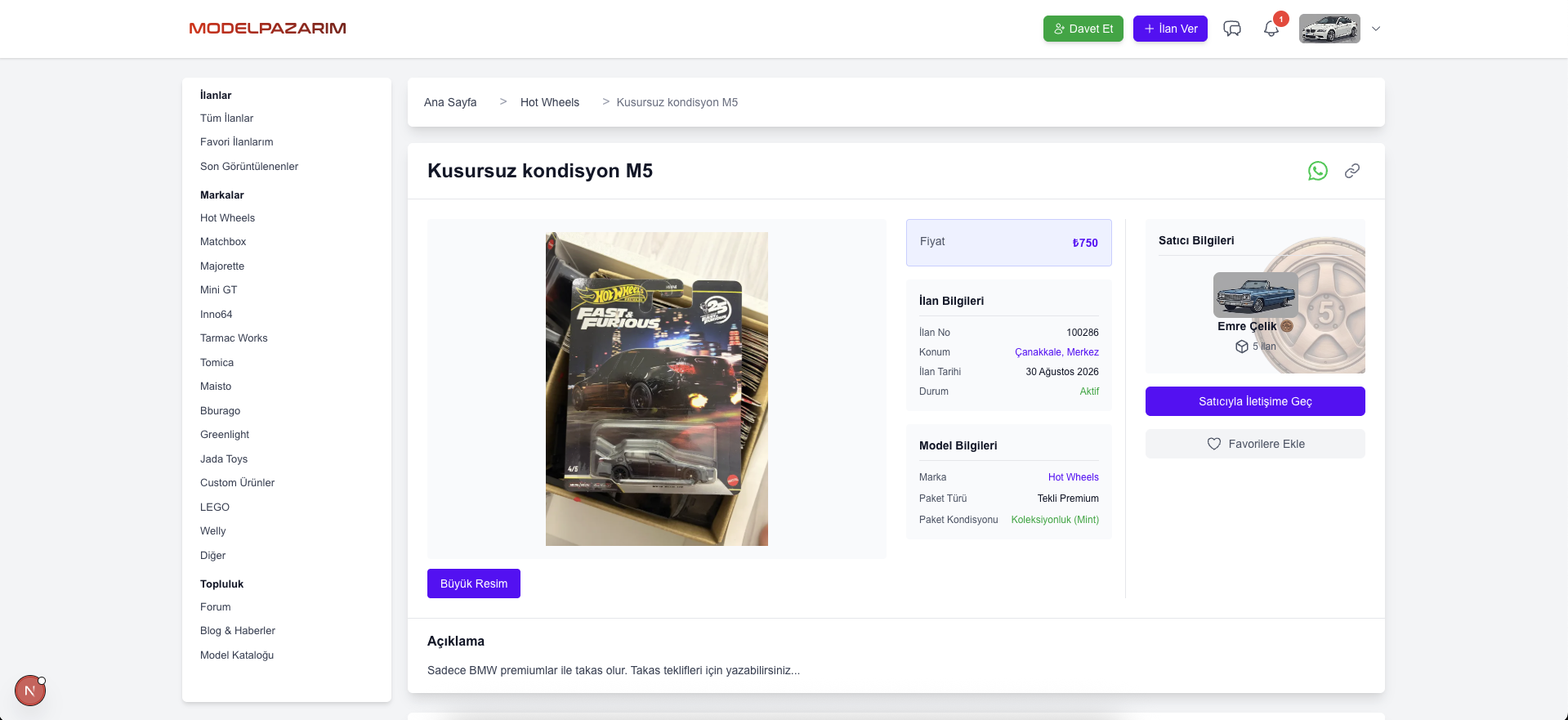Click the Aktif status value
Screen dimensions: 1568x720
[x=1089, y=391]
